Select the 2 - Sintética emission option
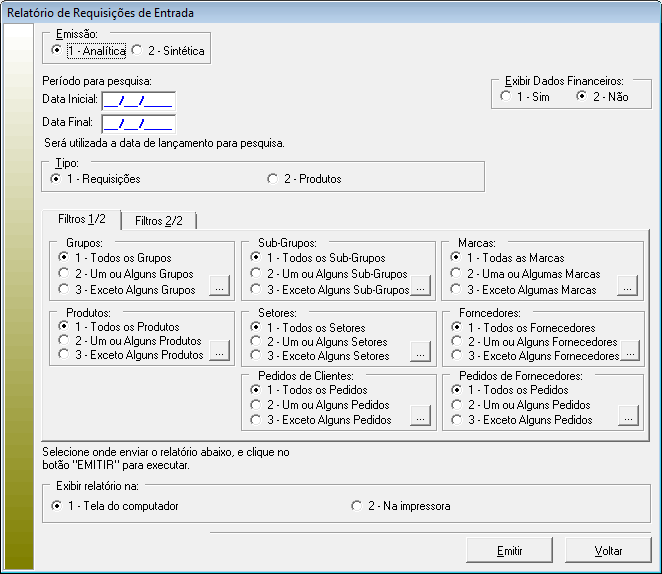This screenshot has width=662, height=574. click(x=137, y=48)
